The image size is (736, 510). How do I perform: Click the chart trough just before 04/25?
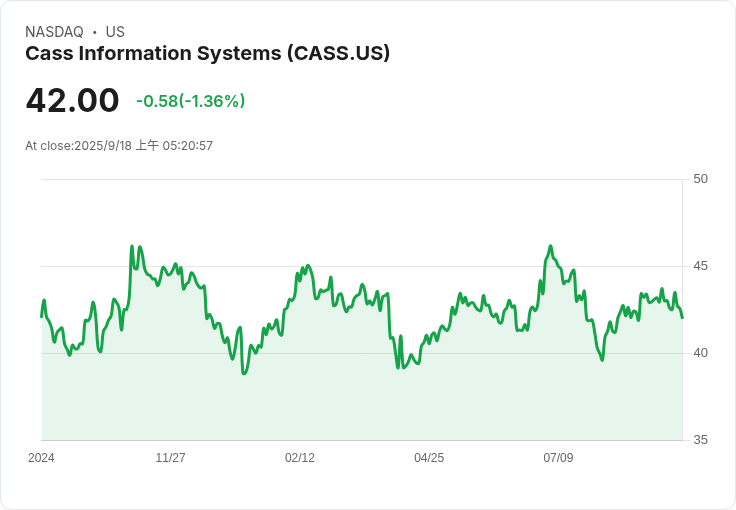click(399, 368)
